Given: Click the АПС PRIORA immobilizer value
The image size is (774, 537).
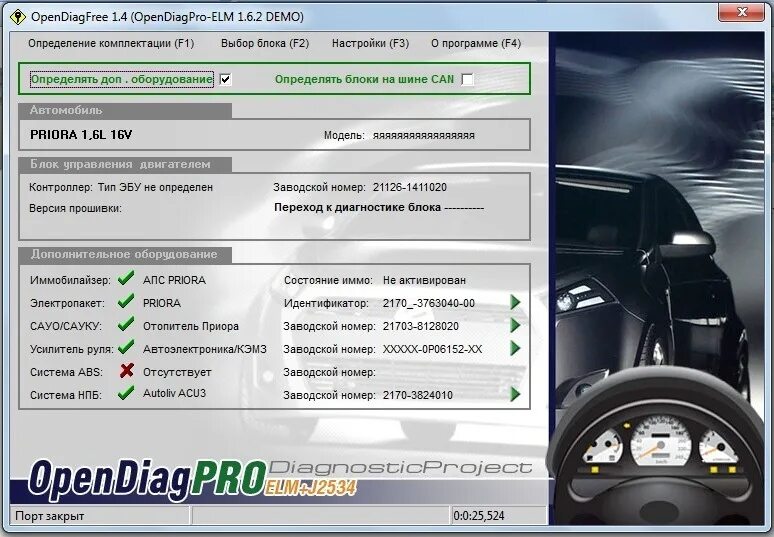Looking at the screenshot, I should tap(174, 280).
